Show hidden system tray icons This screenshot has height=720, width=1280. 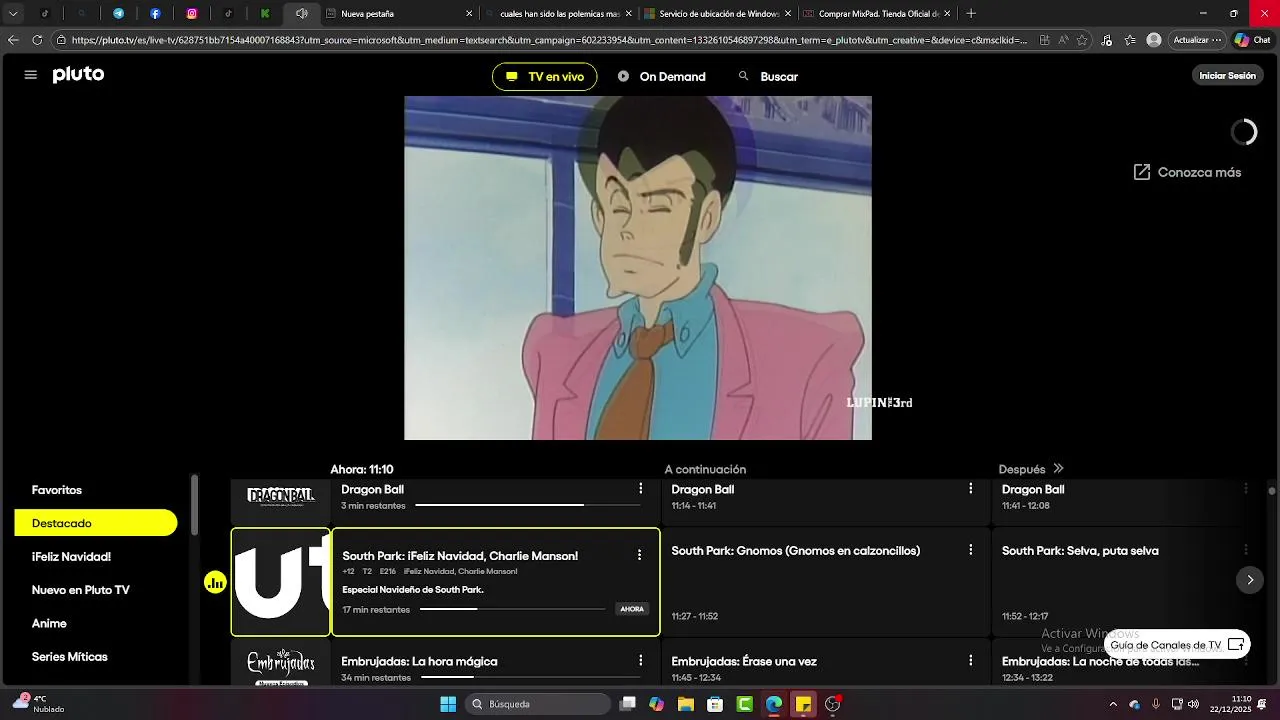[x=1113, y=704]
